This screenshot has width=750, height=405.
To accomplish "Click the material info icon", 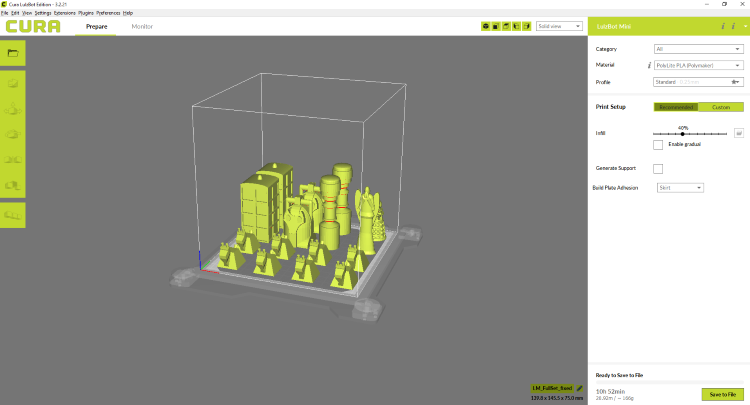I will click(649, 64).
